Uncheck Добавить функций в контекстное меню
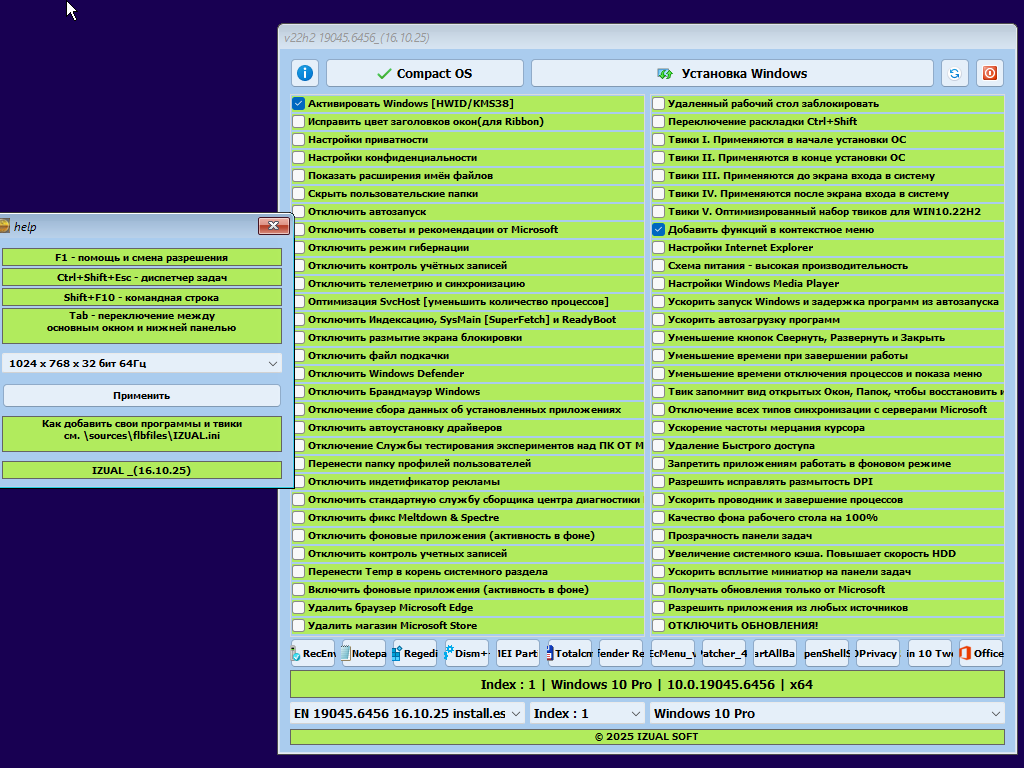This screenshot has height=768, width=1024. (x=658, y=230)
